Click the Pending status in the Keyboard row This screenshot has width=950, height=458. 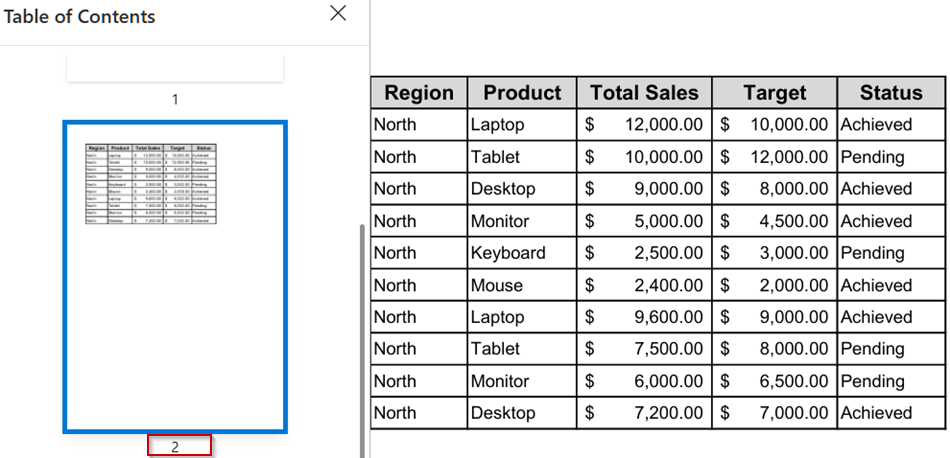(x=891, y=253)
